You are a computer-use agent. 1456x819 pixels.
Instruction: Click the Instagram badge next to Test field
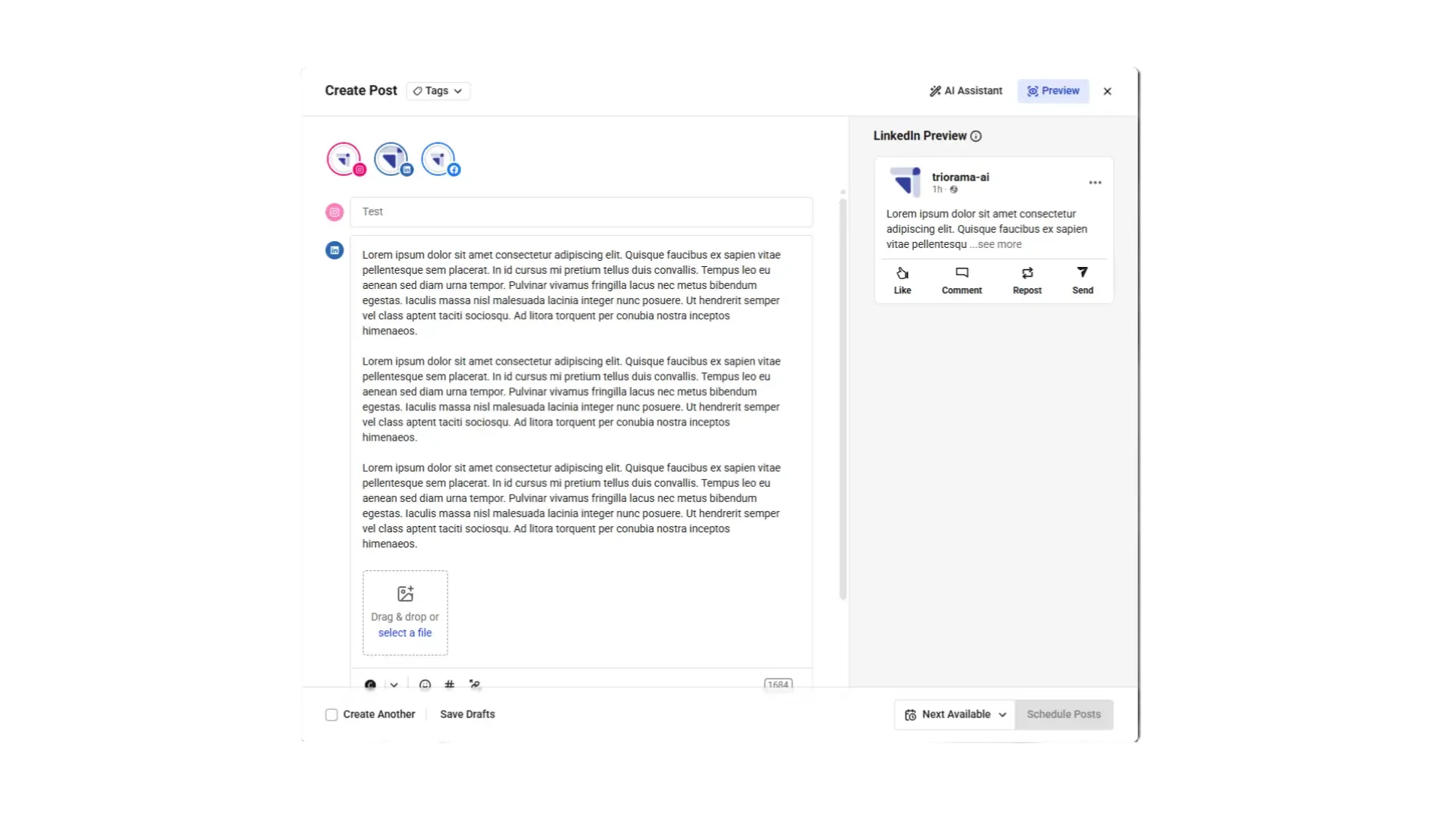[x=334, y=212]
